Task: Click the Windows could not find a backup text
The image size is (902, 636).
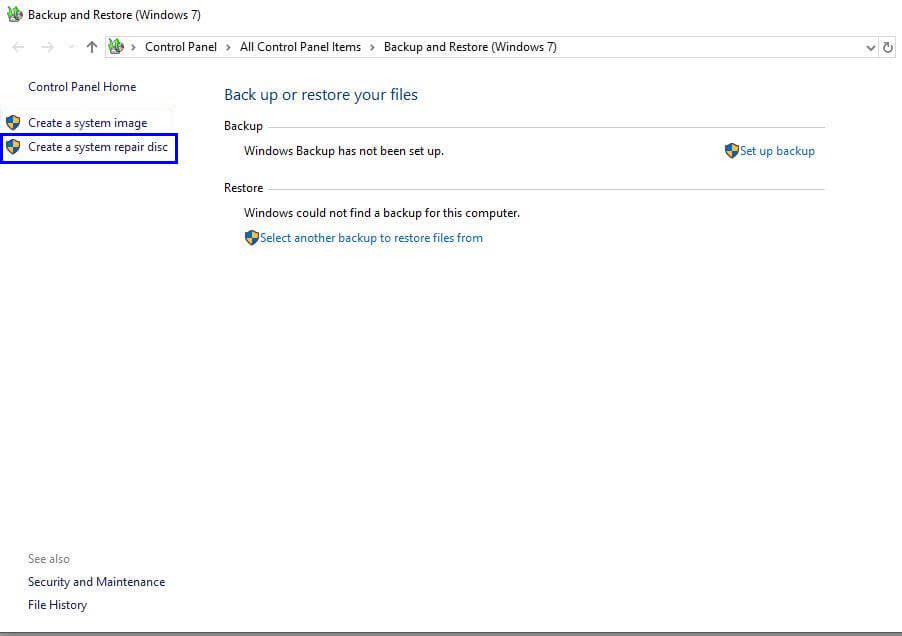Action: pos(382,213)
